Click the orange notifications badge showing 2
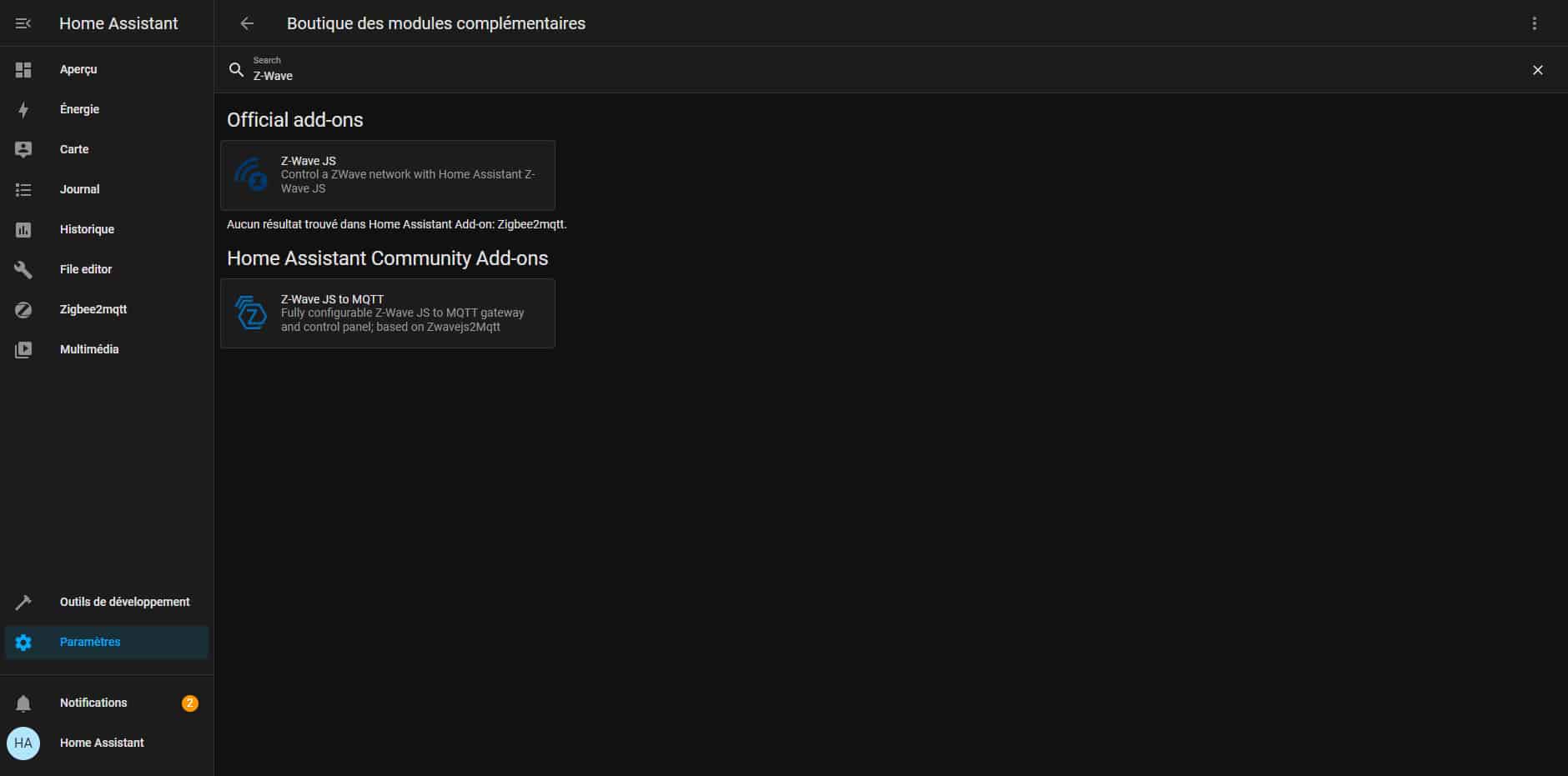 click(x=190, y=703)
